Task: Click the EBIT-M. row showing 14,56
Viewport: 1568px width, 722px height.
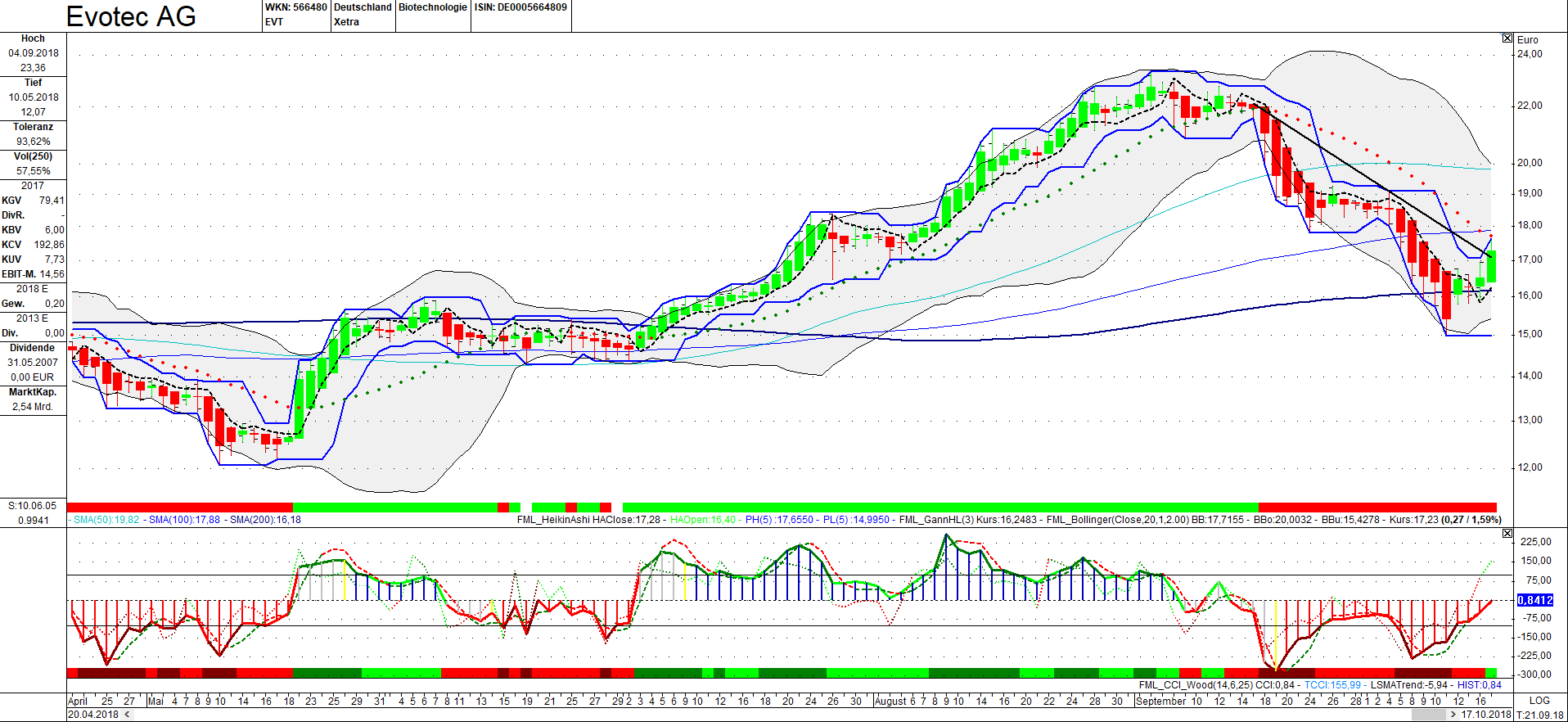Action: (x=33, y=274)
